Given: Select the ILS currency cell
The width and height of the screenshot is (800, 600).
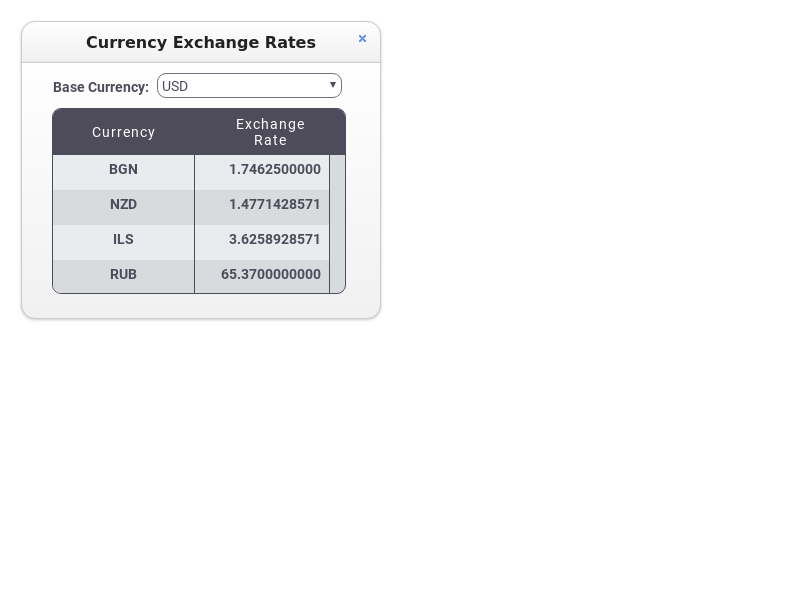Looking at the screenshot, I should [x=123, y=240].
